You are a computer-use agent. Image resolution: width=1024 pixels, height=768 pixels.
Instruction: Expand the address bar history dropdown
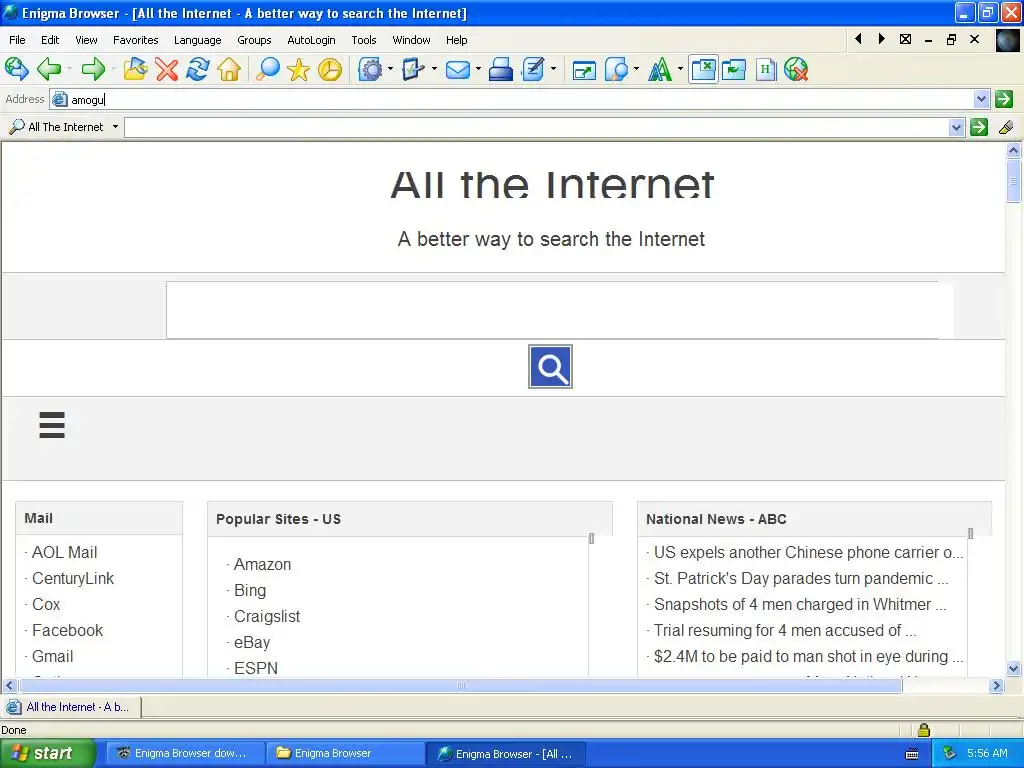[981, 99]
